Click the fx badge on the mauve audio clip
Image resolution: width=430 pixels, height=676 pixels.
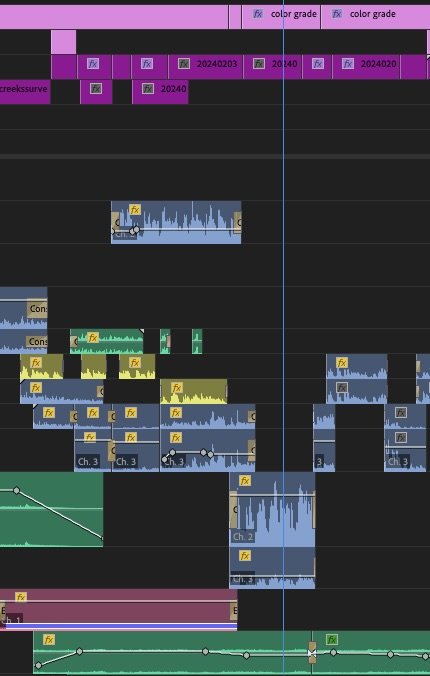click(x=20, y=597)
